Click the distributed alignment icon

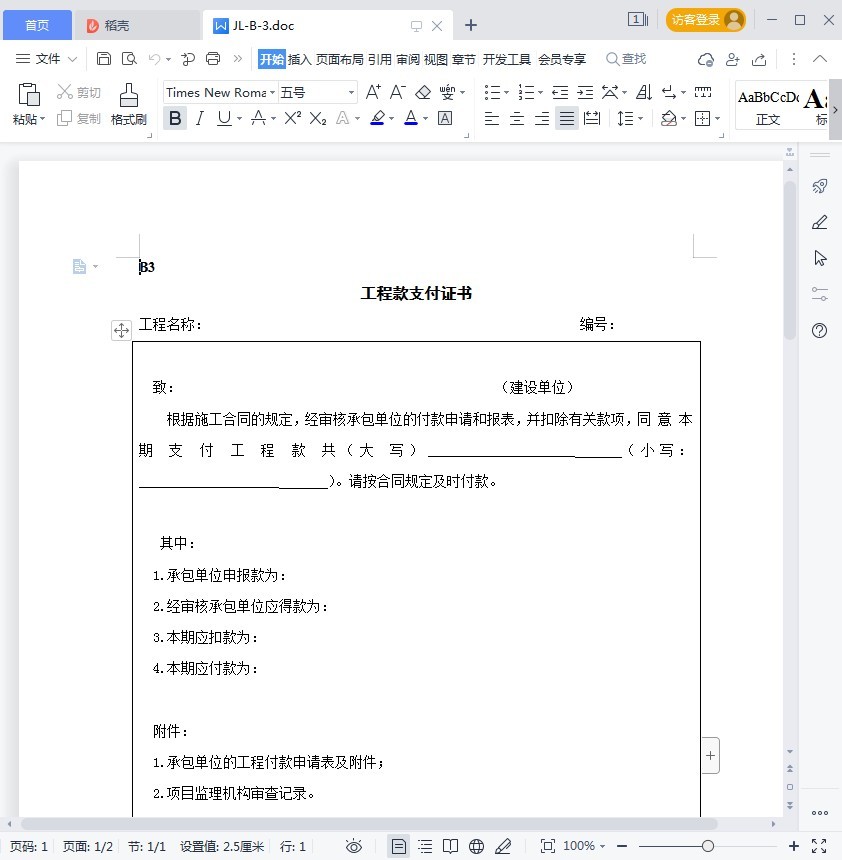592,118
